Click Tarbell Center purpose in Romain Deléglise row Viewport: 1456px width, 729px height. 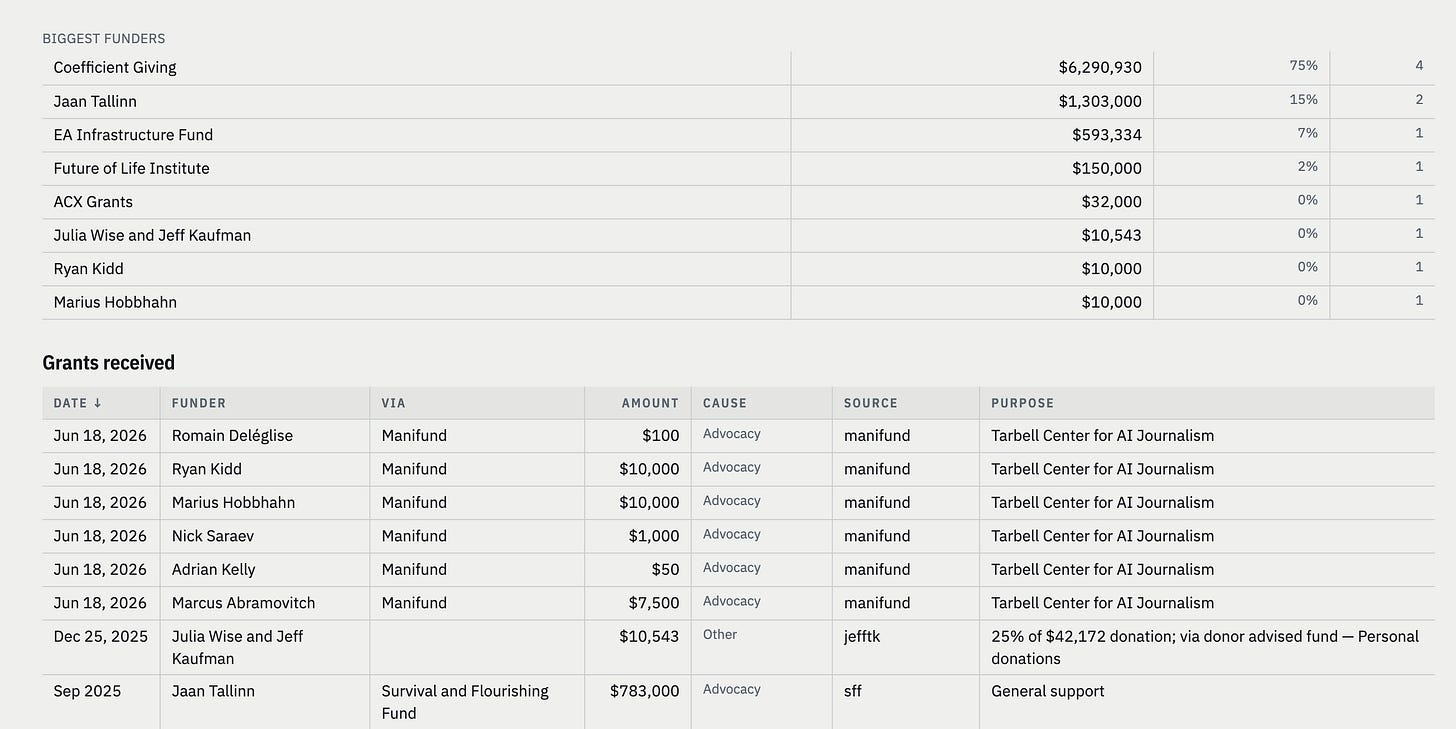pyautogui.click(x=1103, y=436)
